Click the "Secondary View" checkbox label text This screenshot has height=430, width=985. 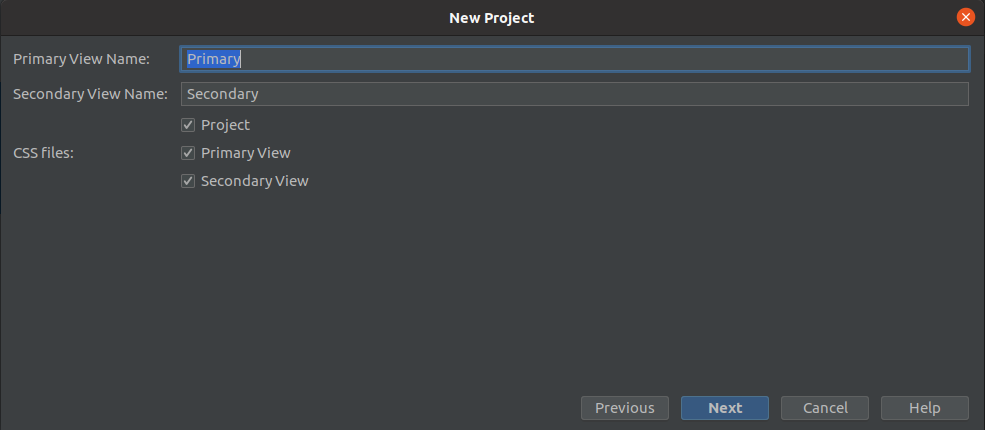[x=254, y=181]
